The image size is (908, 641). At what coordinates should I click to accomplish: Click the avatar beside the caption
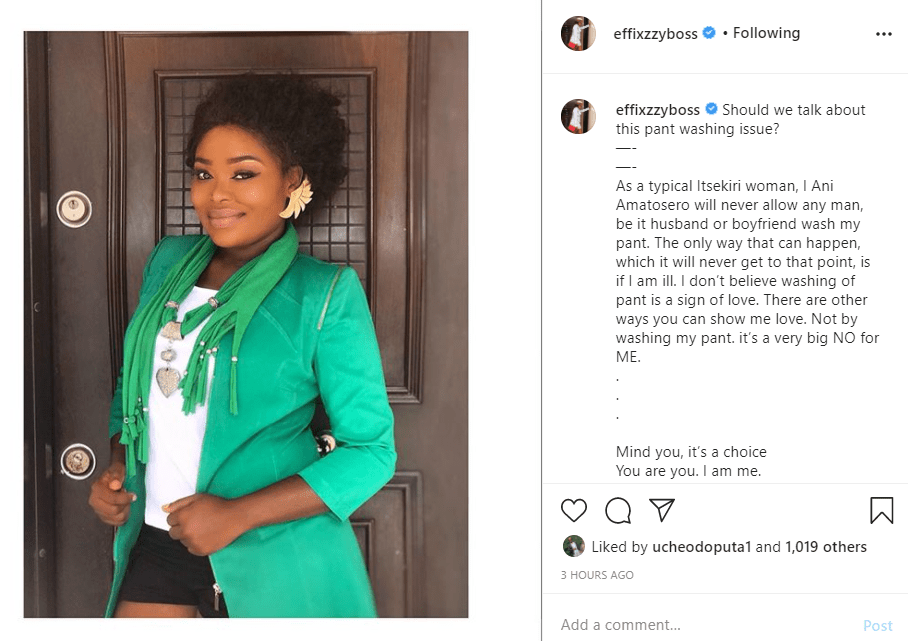click(x=578, y=117)
